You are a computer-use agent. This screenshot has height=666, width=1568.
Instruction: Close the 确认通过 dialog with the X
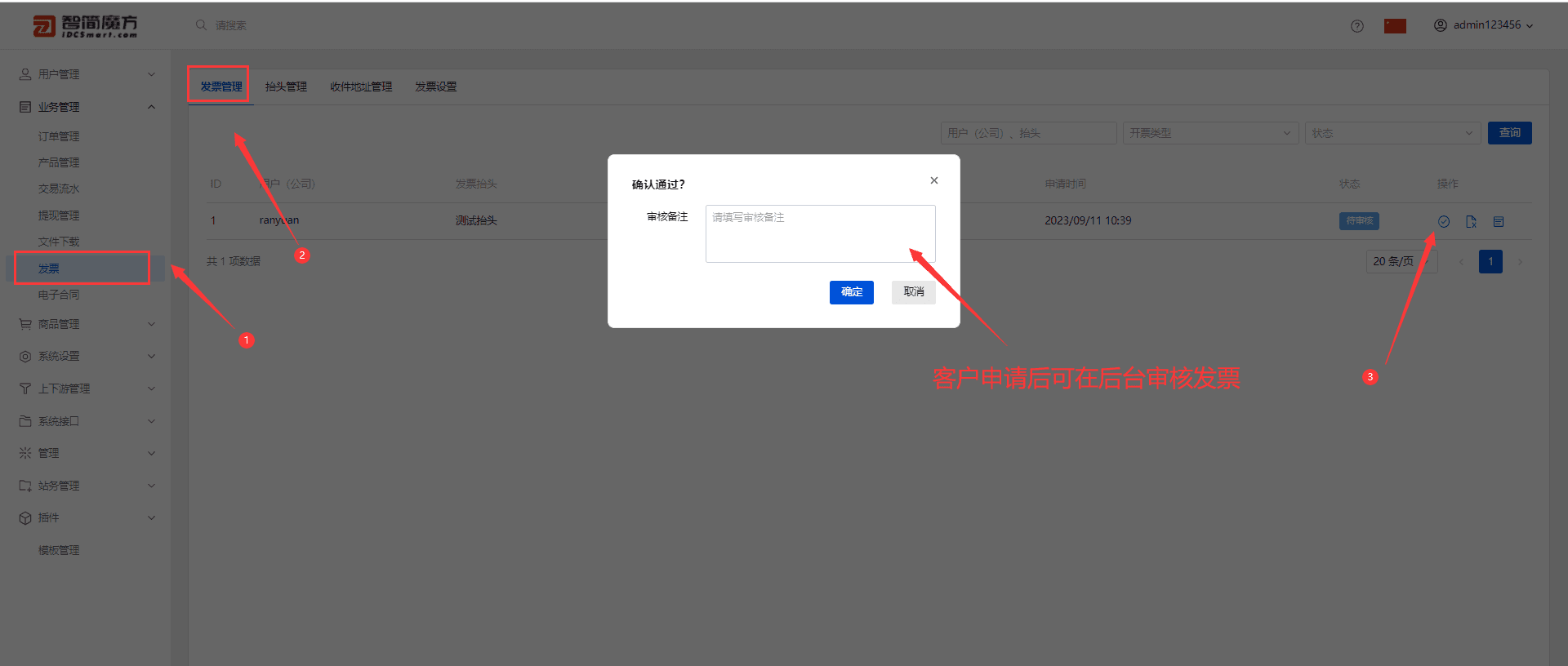point(934,180)
